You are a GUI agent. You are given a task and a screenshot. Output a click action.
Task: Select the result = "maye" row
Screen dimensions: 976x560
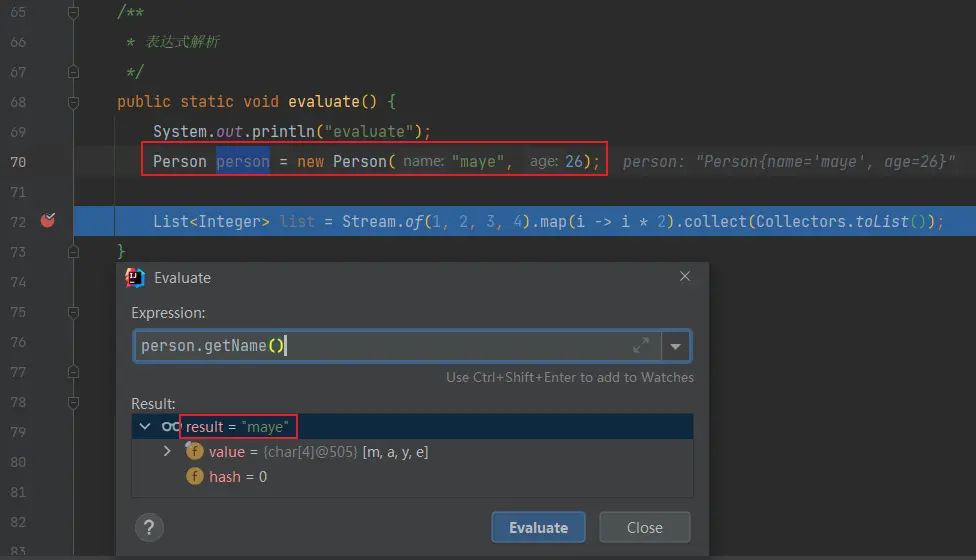pos(412,427)
